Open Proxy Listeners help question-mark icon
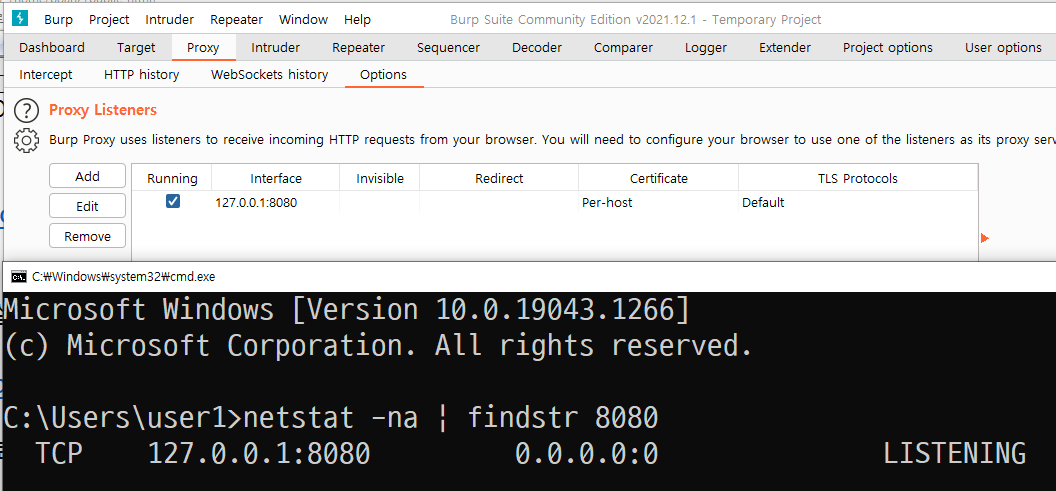 (26, 110)
